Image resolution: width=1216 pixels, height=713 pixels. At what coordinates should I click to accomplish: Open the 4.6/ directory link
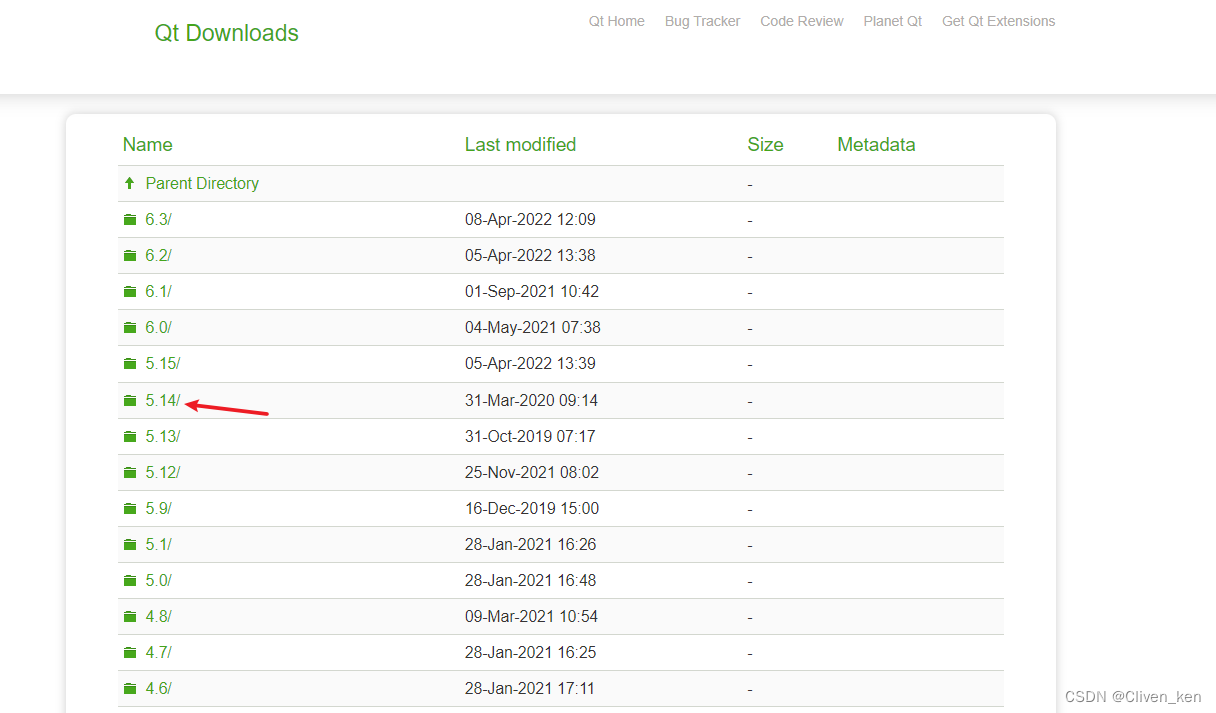click(159, 688)
